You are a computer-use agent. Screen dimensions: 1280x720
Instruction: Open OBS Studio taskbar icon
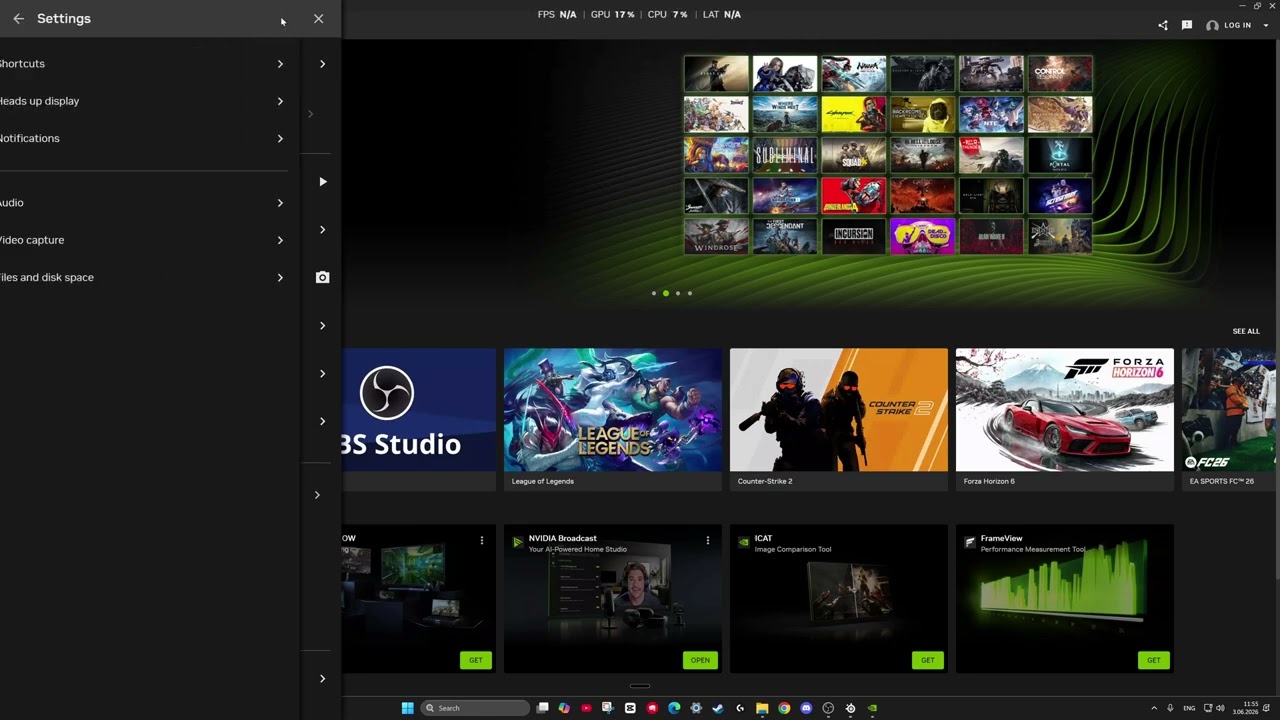pos(828,708)
